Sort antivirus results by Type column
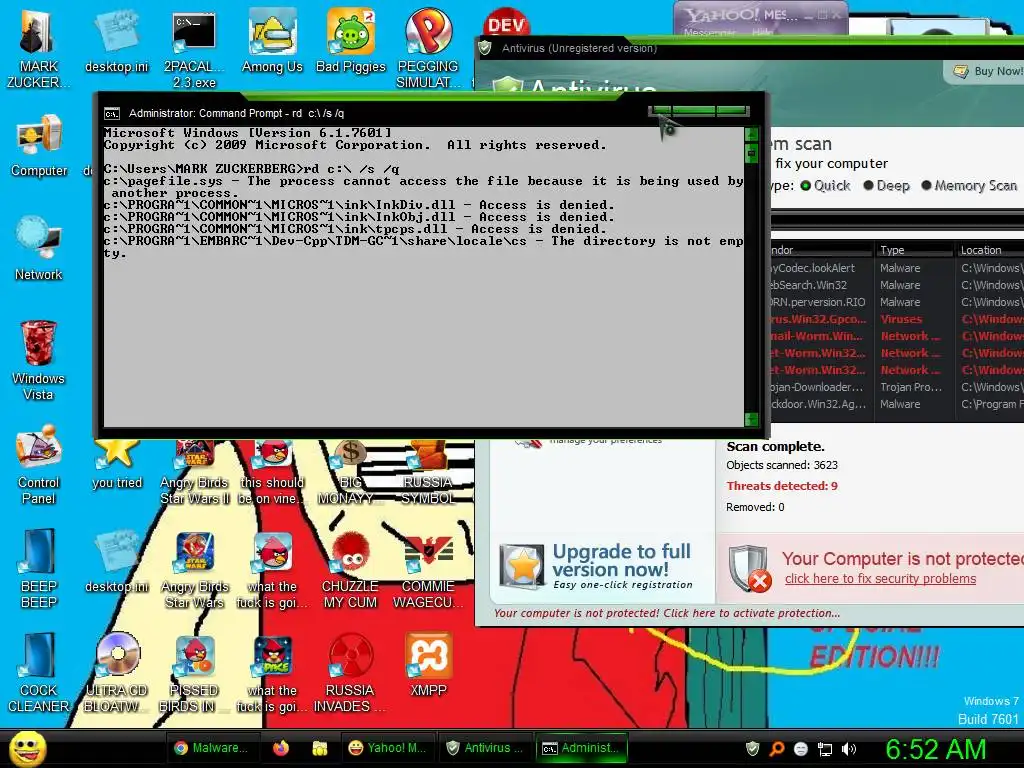 914,250
